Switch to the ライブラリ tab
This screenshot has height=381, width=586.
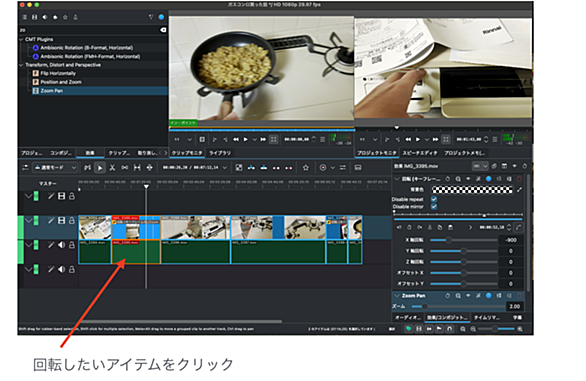pos(220,153)
